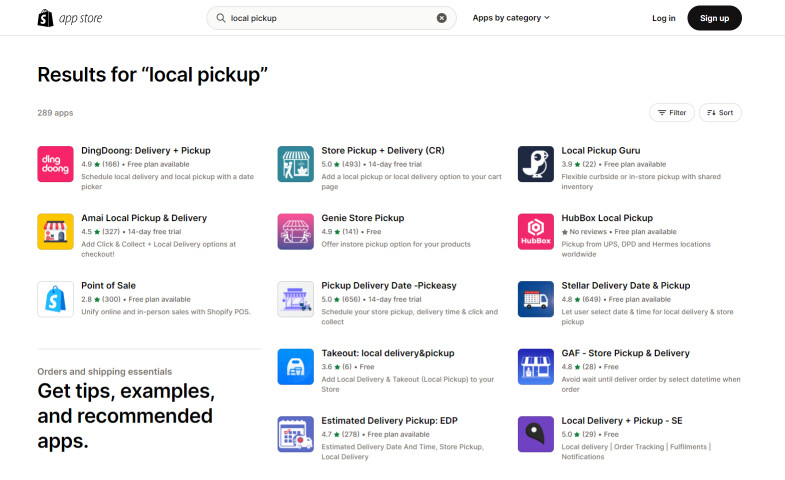This screenshot has width=785, height=480.
Task: Open the Amai Local Pickup storefront icon
Action: [56, 232]
